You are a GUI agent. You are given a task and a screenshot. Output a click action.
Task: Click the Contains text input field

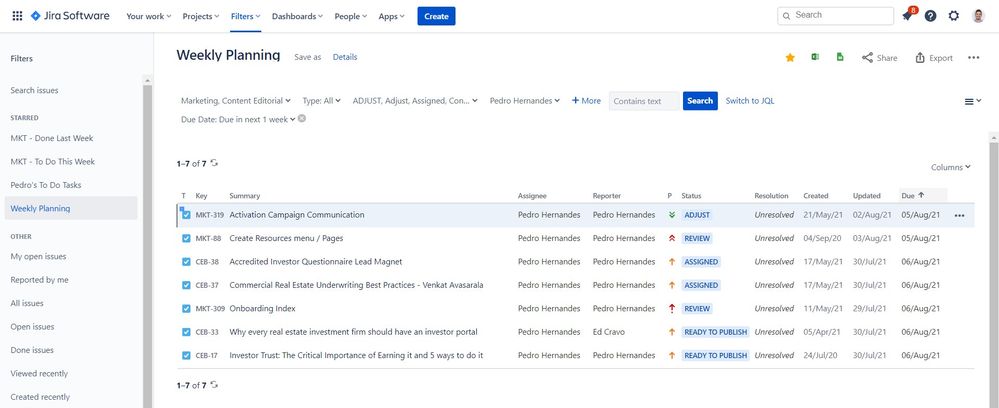644,101
